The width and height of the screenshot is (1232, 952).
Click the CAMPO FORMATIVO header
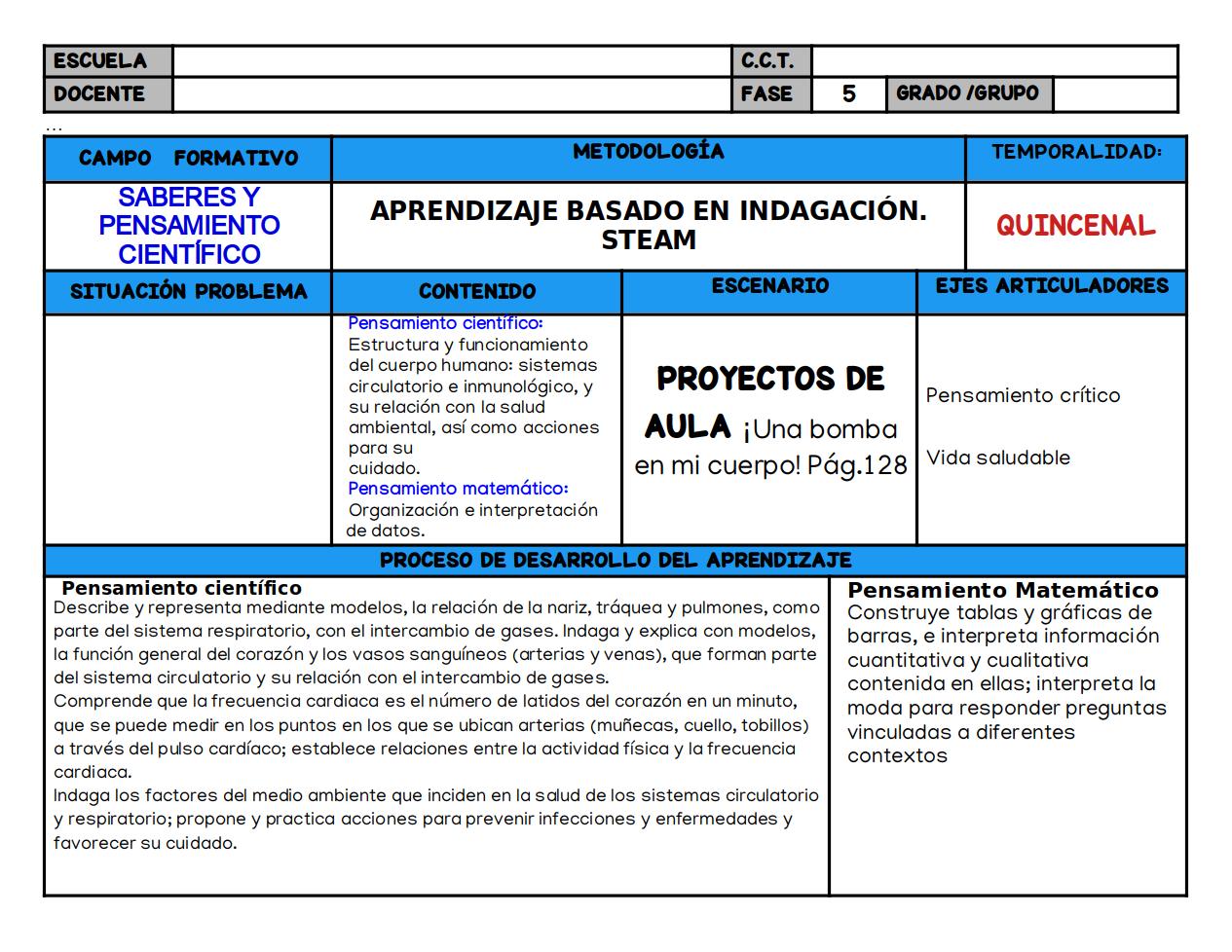(x=188, y=159)
